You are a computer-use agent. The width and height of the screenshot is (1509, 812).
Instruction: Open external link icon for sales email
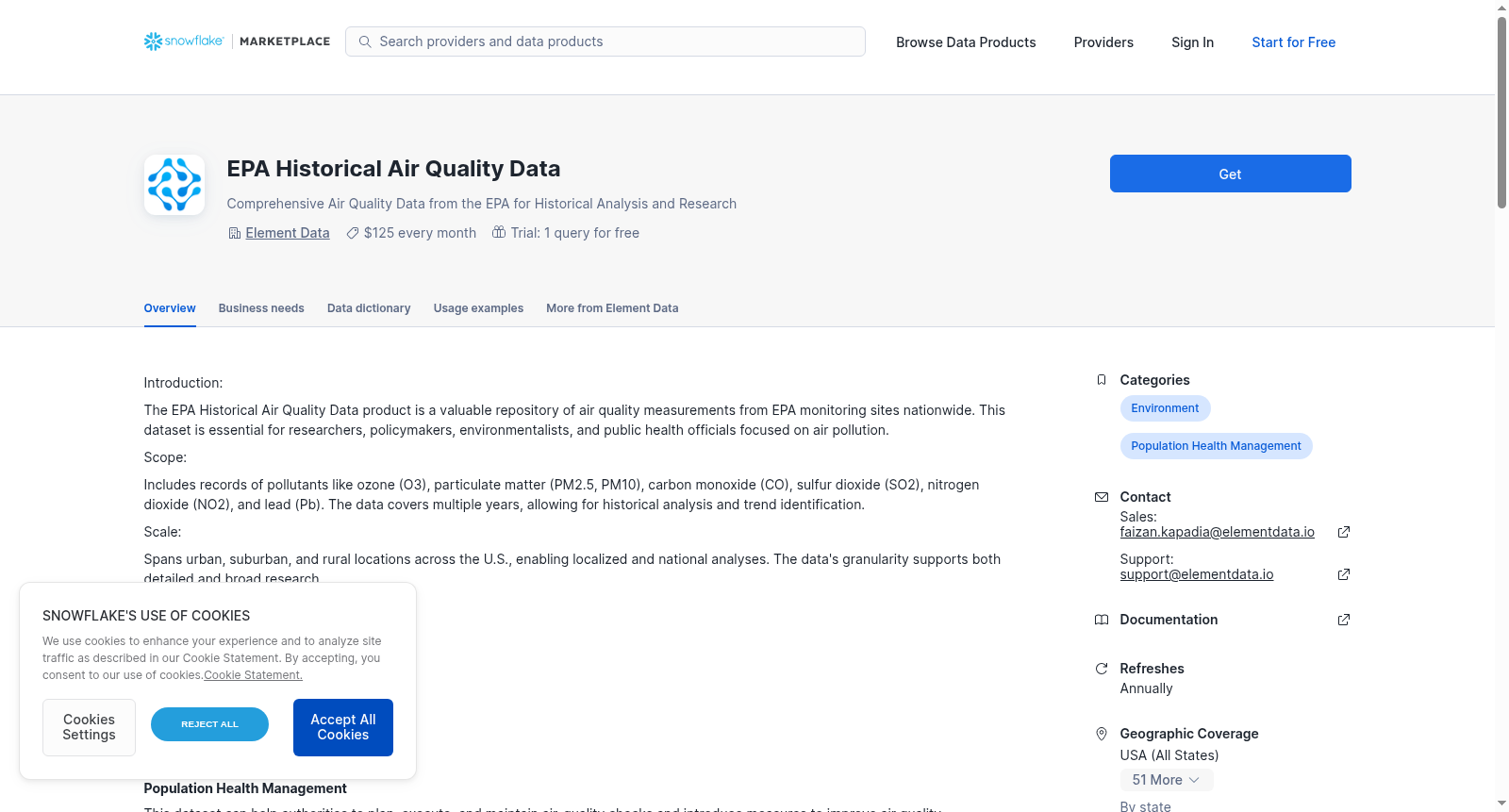(x=1344, y=532)
